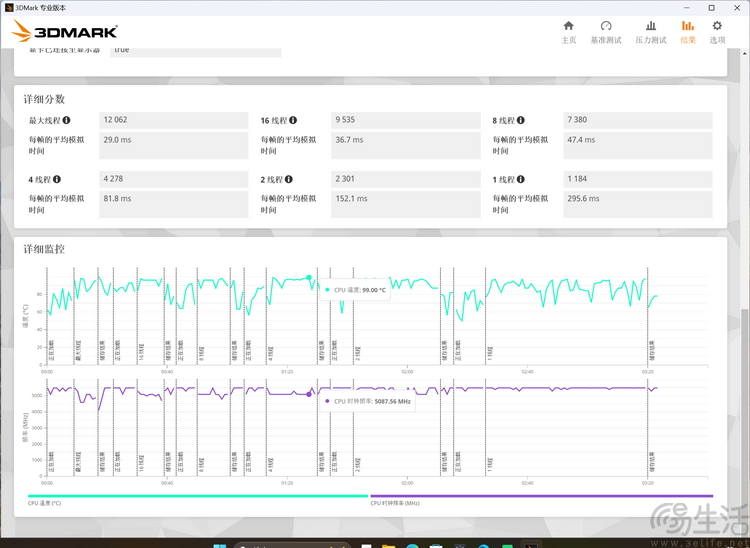Screen dimensions: 750x548
Task: Click the 2 线程 score 2 301
Action: (406, 179)
